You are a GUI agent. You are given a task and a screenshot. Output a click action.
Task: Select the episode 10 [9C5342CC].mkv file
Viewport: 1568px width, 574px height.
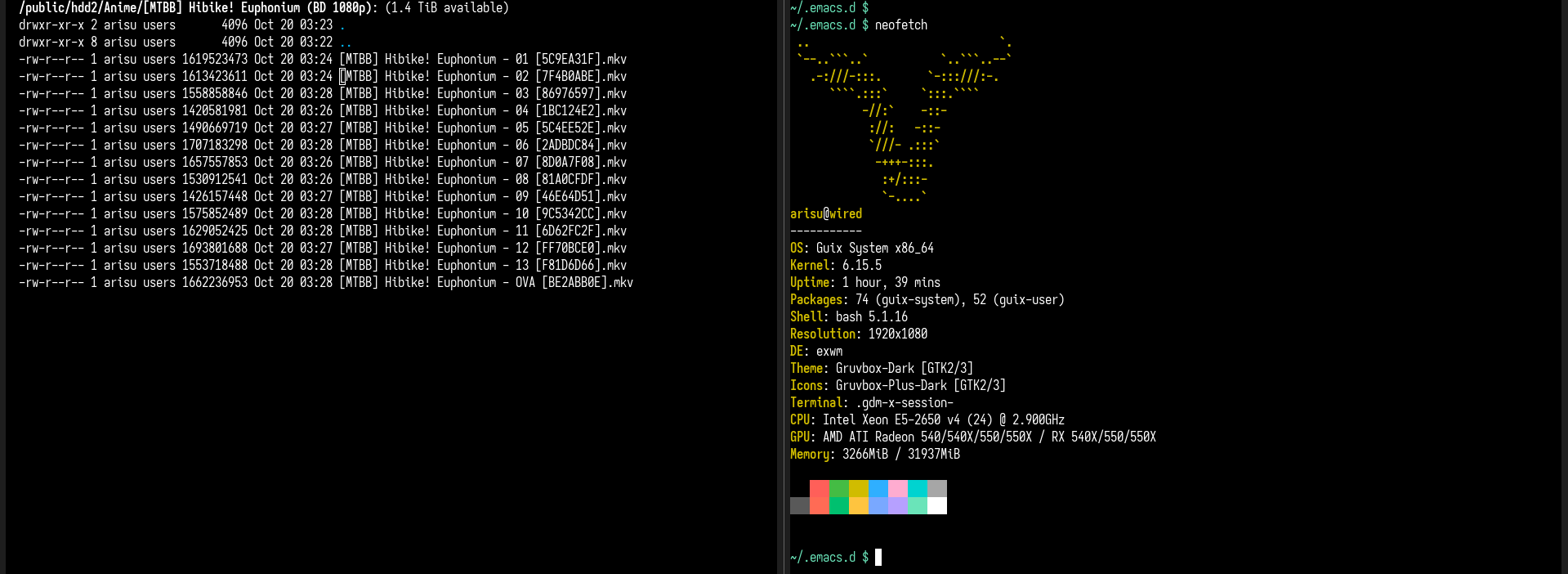click(x=483, y=213)
